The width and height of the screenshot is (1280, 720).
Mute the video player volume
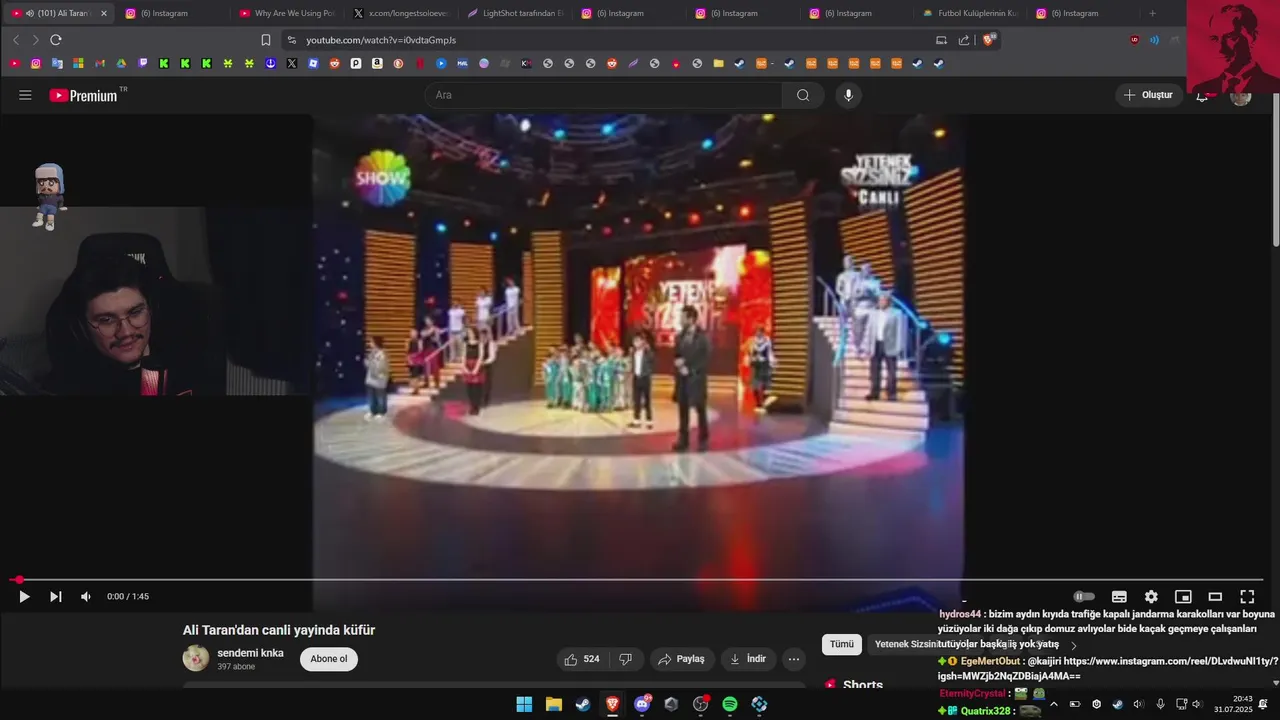tap(86, 597)
